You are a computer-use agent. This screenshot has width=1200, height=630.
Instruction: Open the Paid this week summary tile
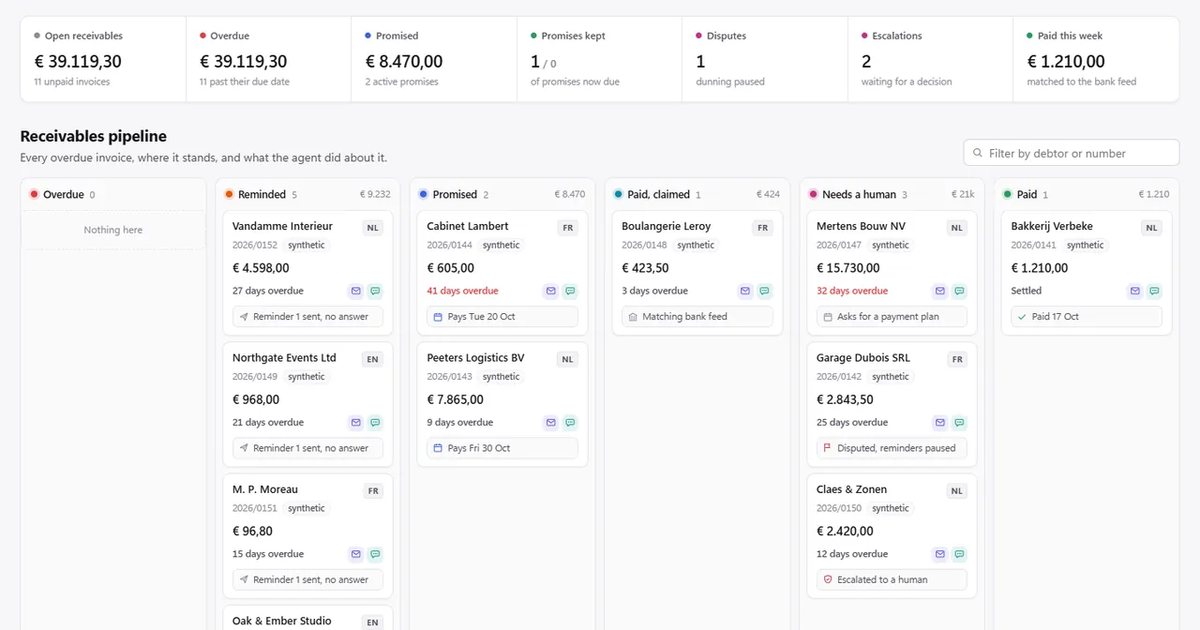pyautogui.click(x=1096, y=59)
